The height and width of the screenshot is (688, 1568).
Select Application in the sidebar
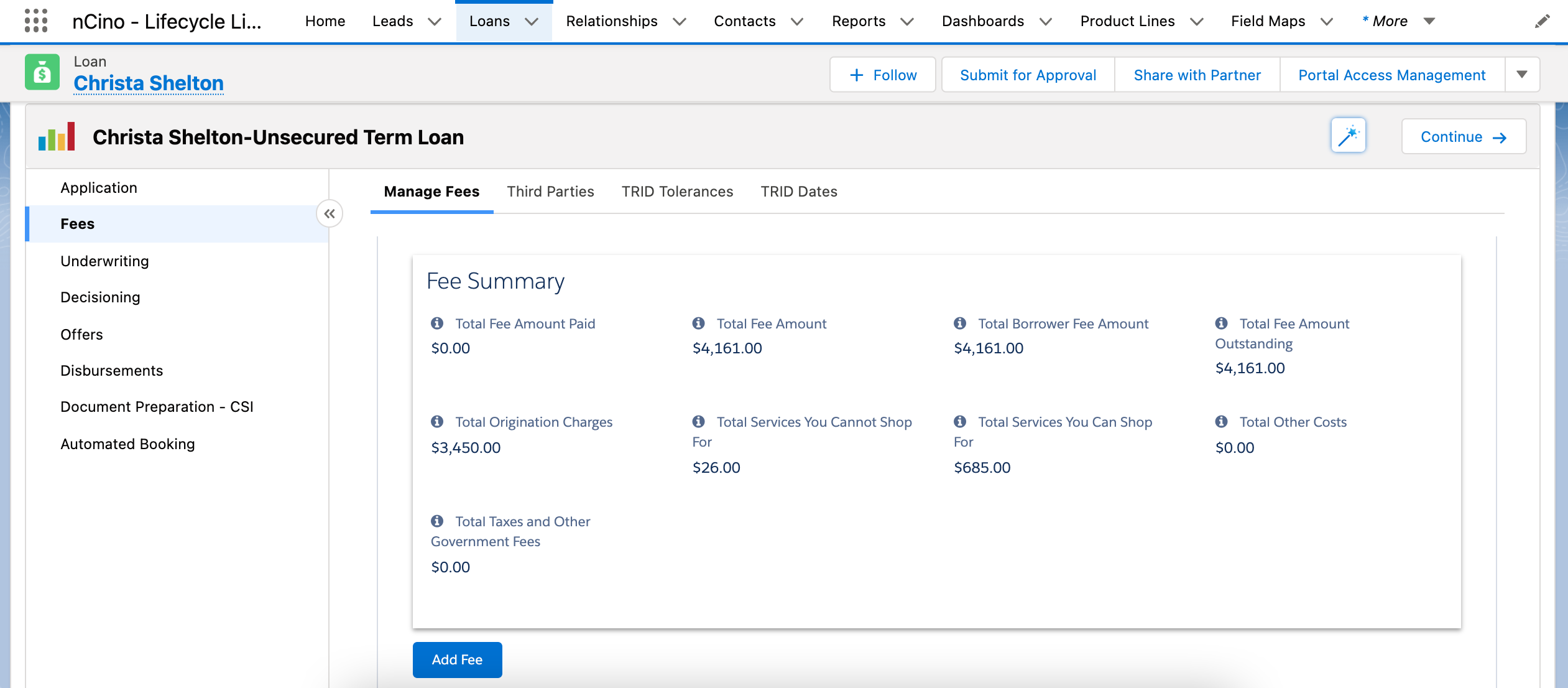click(177, 188)
